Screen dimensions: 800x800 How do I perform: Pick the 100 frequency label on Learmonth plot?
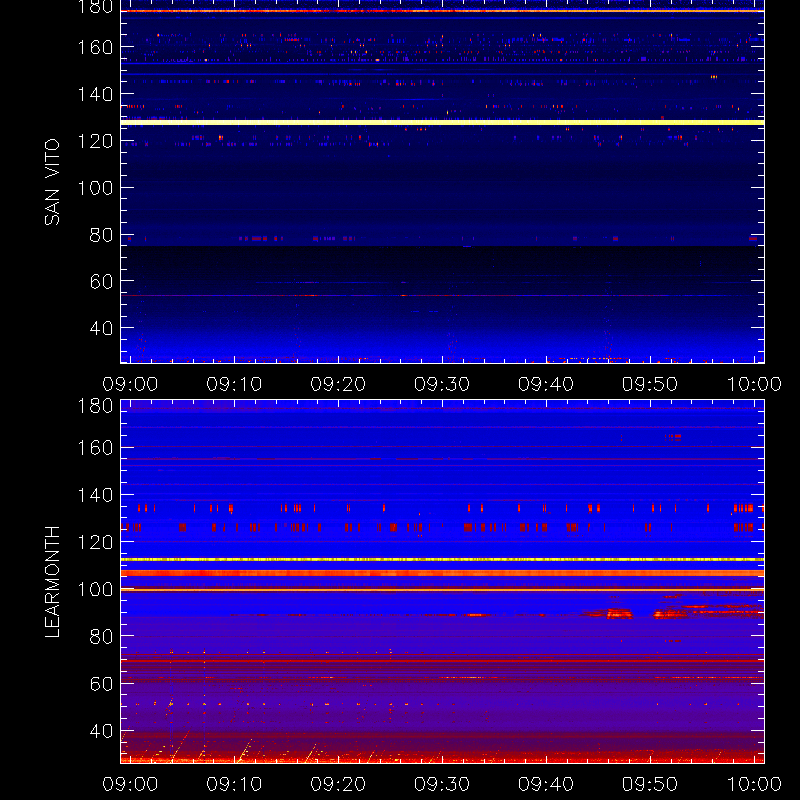point(95,589)
